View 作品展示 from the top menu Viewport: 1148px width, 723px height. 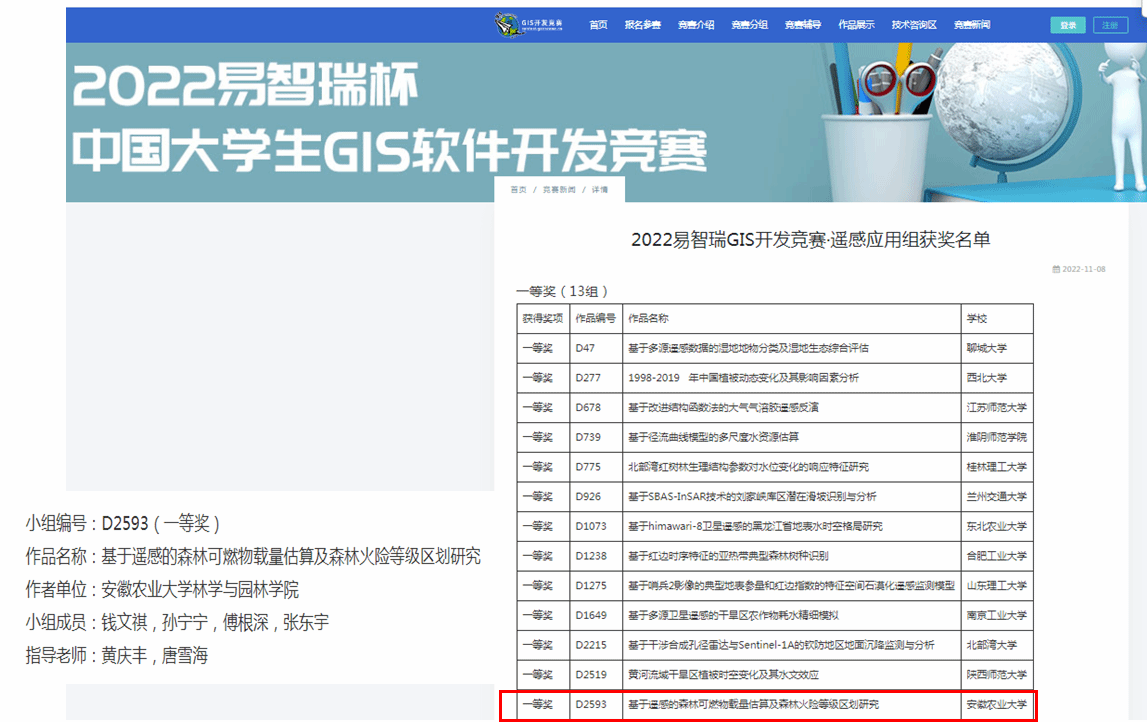(856, 25)
